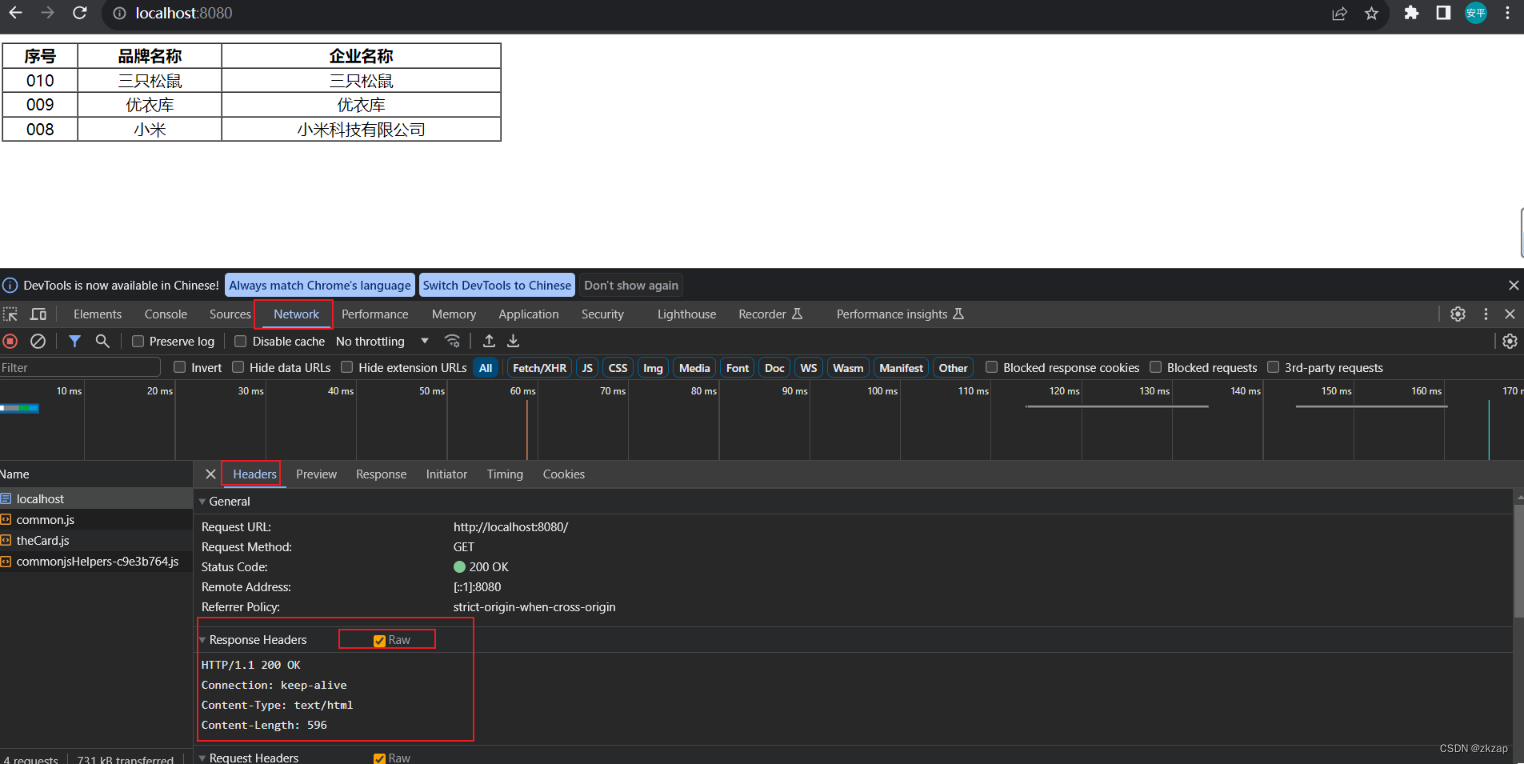Check Hide data URLs

pos(238,367)
